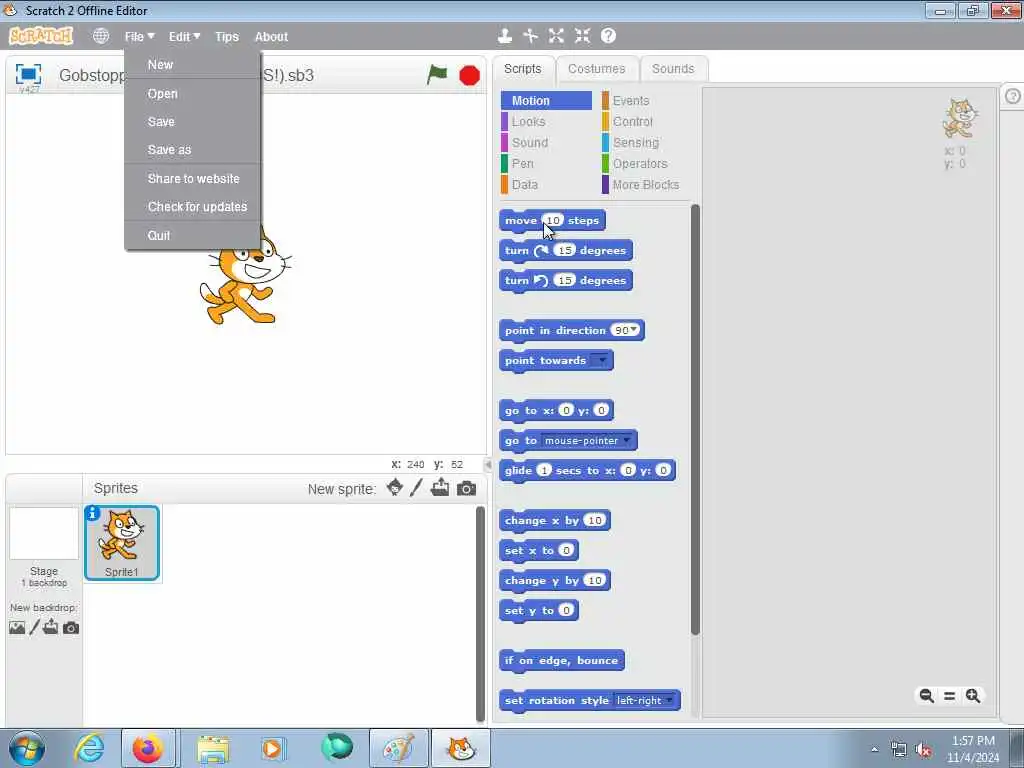Take new sprite from camera
The width and height of the screenshot is (1024, 768).
(x=466, y=488)
